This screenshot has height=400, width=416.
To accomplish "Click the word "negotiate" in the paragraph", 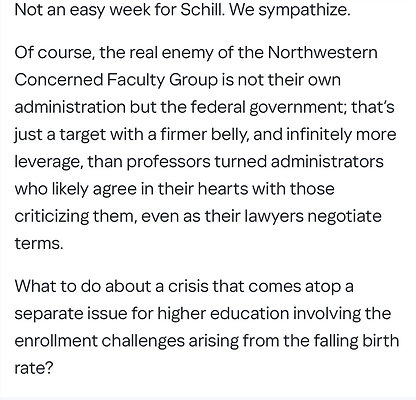I will point(344,218).
